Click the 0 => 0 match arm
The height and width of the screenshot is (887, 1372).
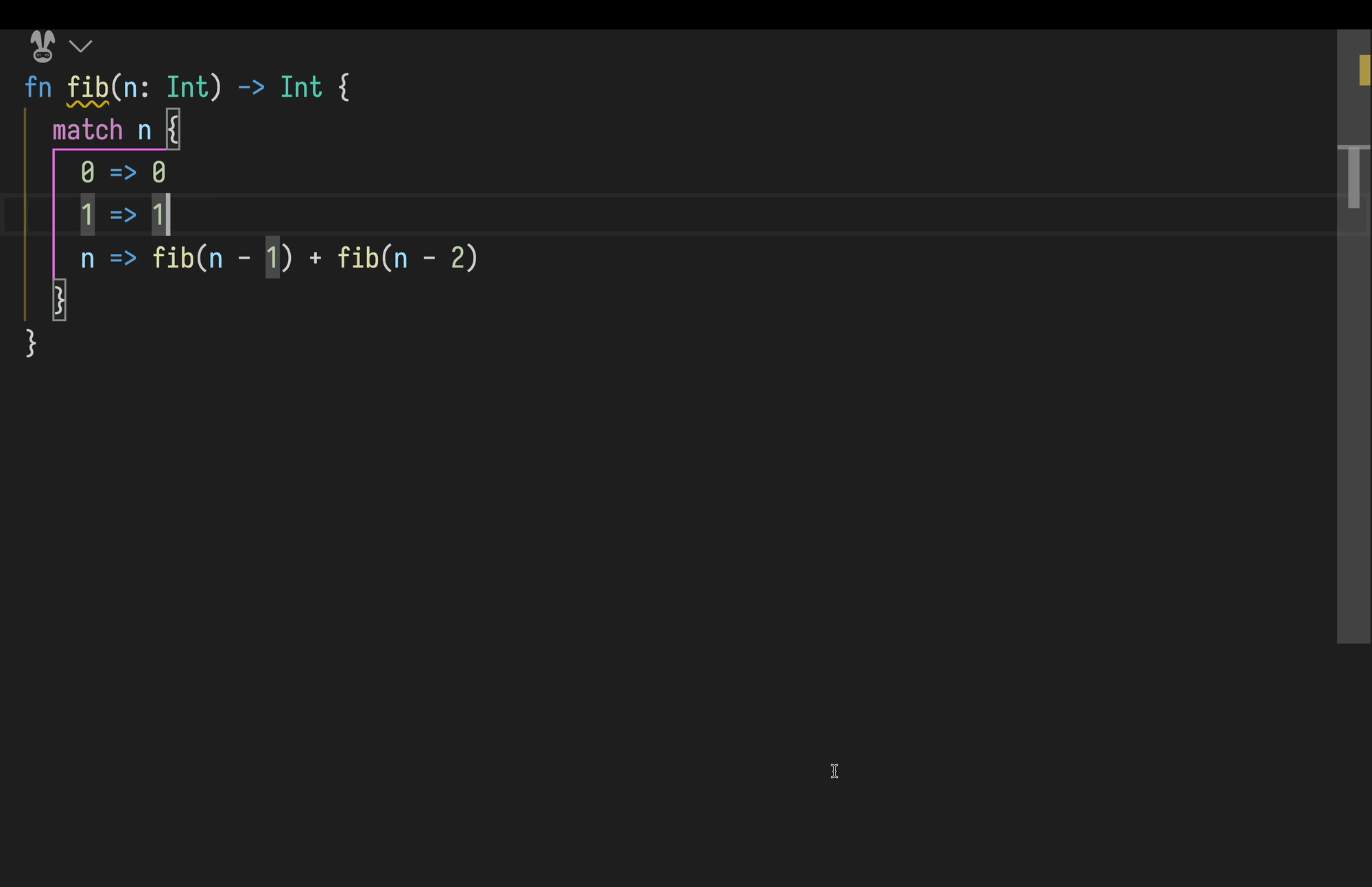123,172
